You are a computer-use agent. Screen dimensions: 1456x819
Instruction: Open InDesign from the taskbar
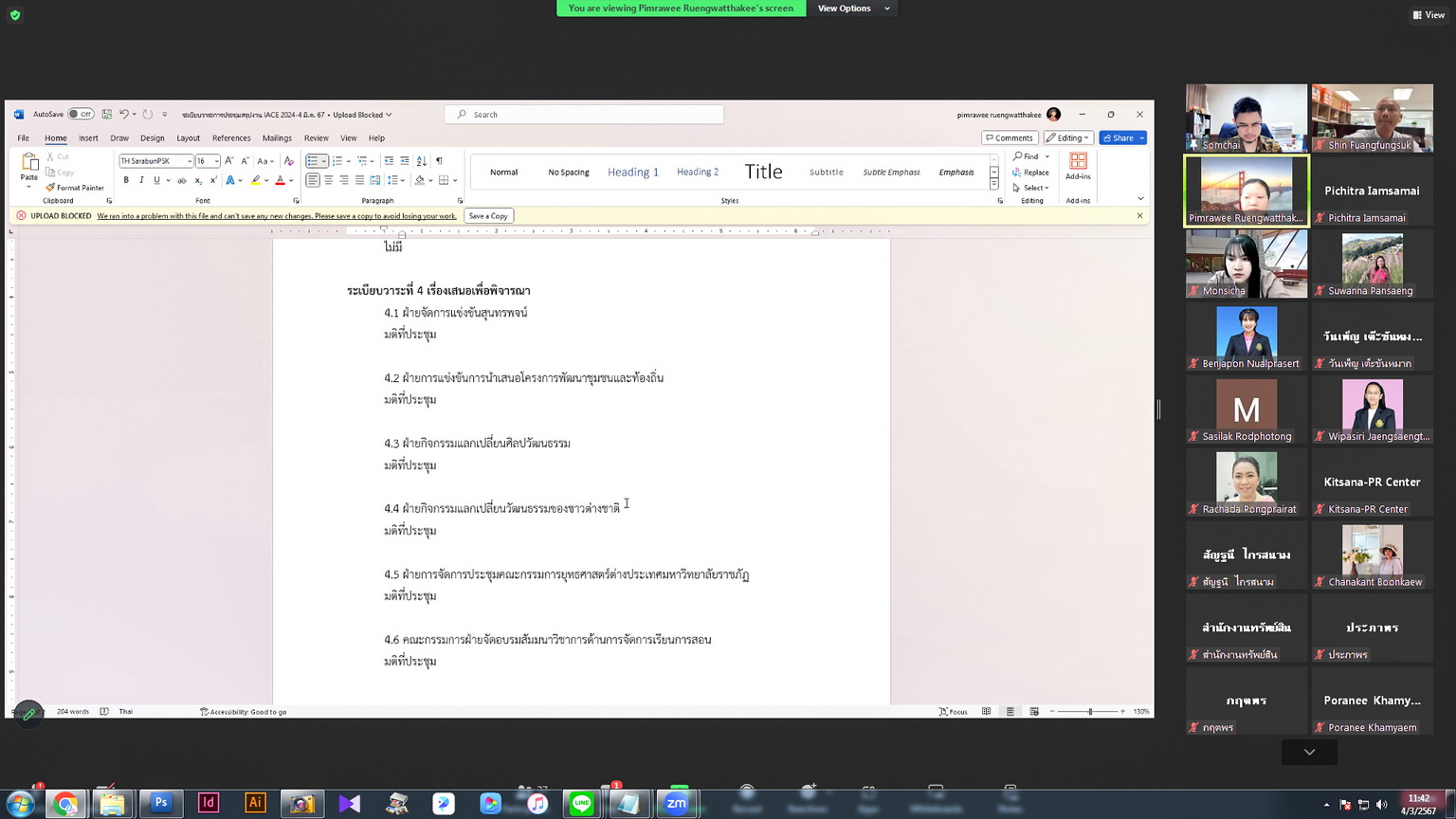click(208, 803)
